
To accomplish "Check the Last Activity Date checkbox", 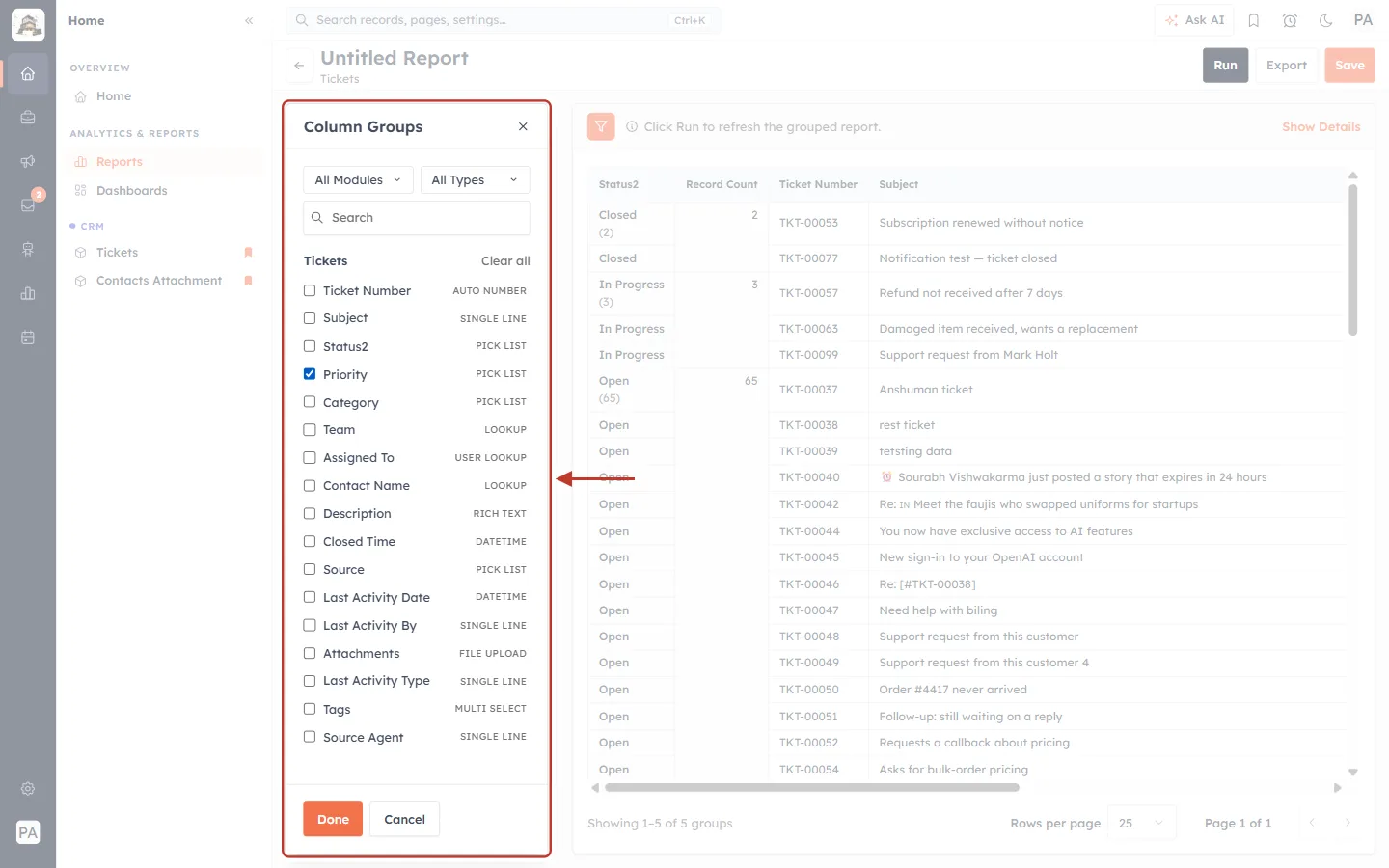I will (310, 597).
